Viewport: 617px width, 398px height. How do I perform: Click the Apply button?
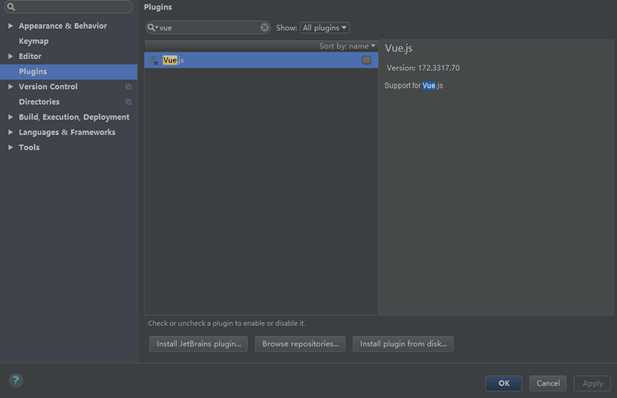pos(592,383)
